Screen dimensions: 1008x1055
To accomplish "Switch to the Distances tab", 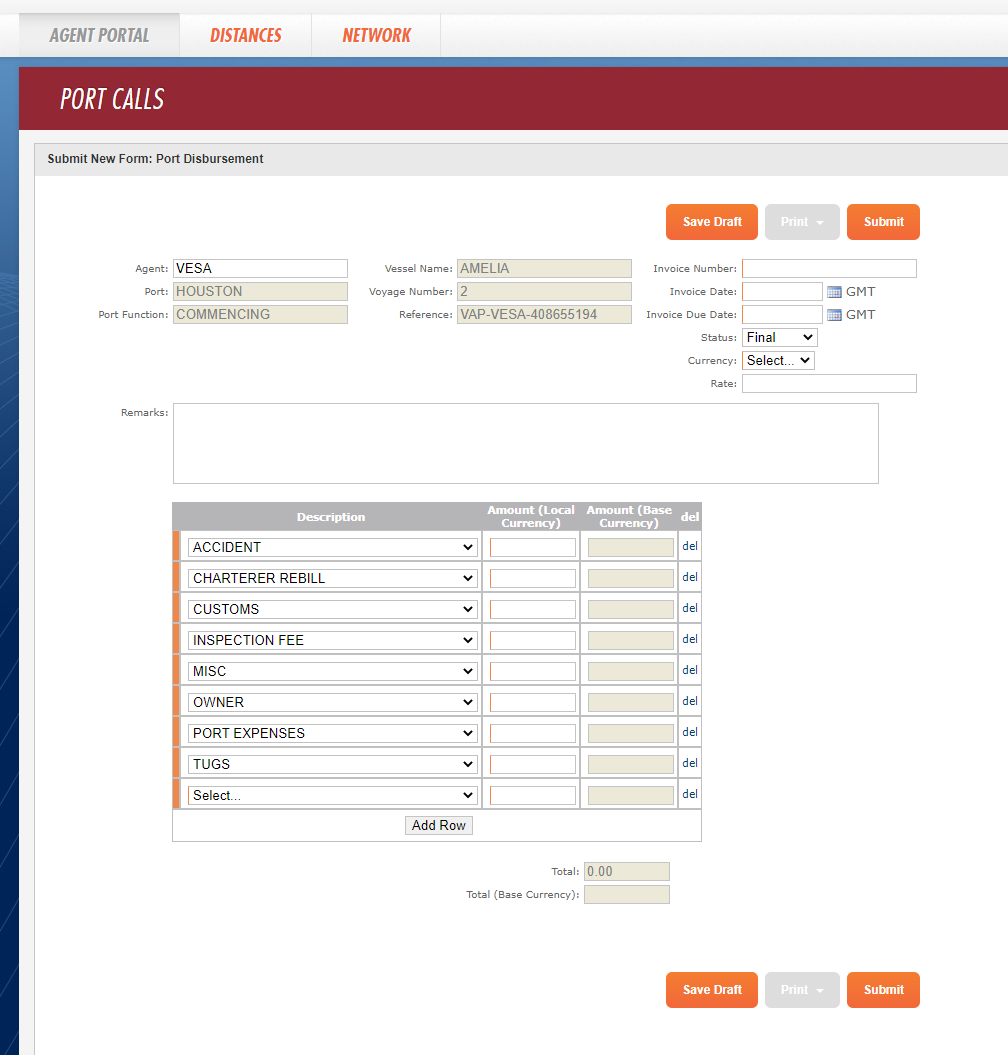I will [x=245, y=34].
